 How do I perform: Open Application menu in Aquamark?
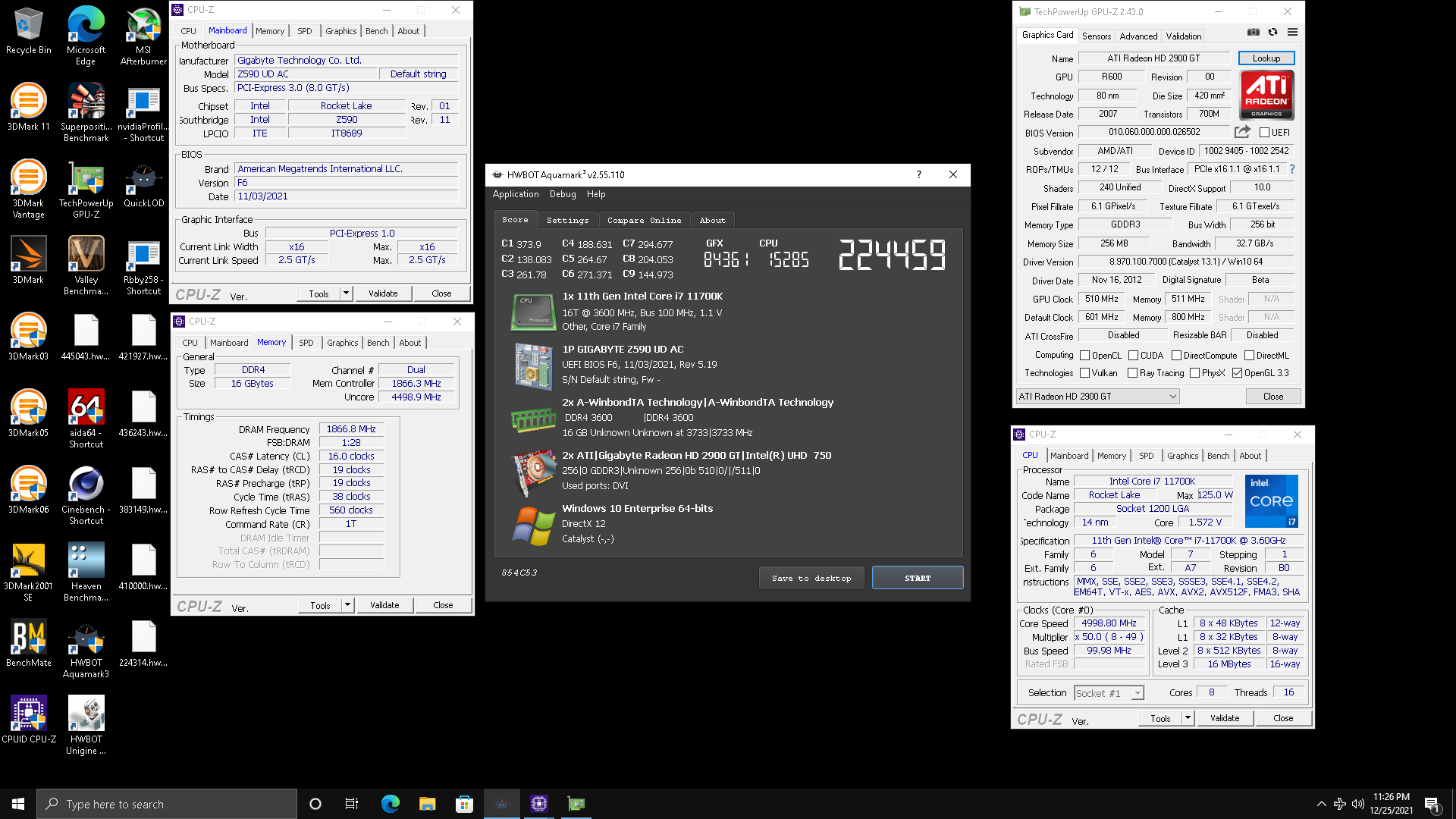pyautogui.click(x=516, y=194)
